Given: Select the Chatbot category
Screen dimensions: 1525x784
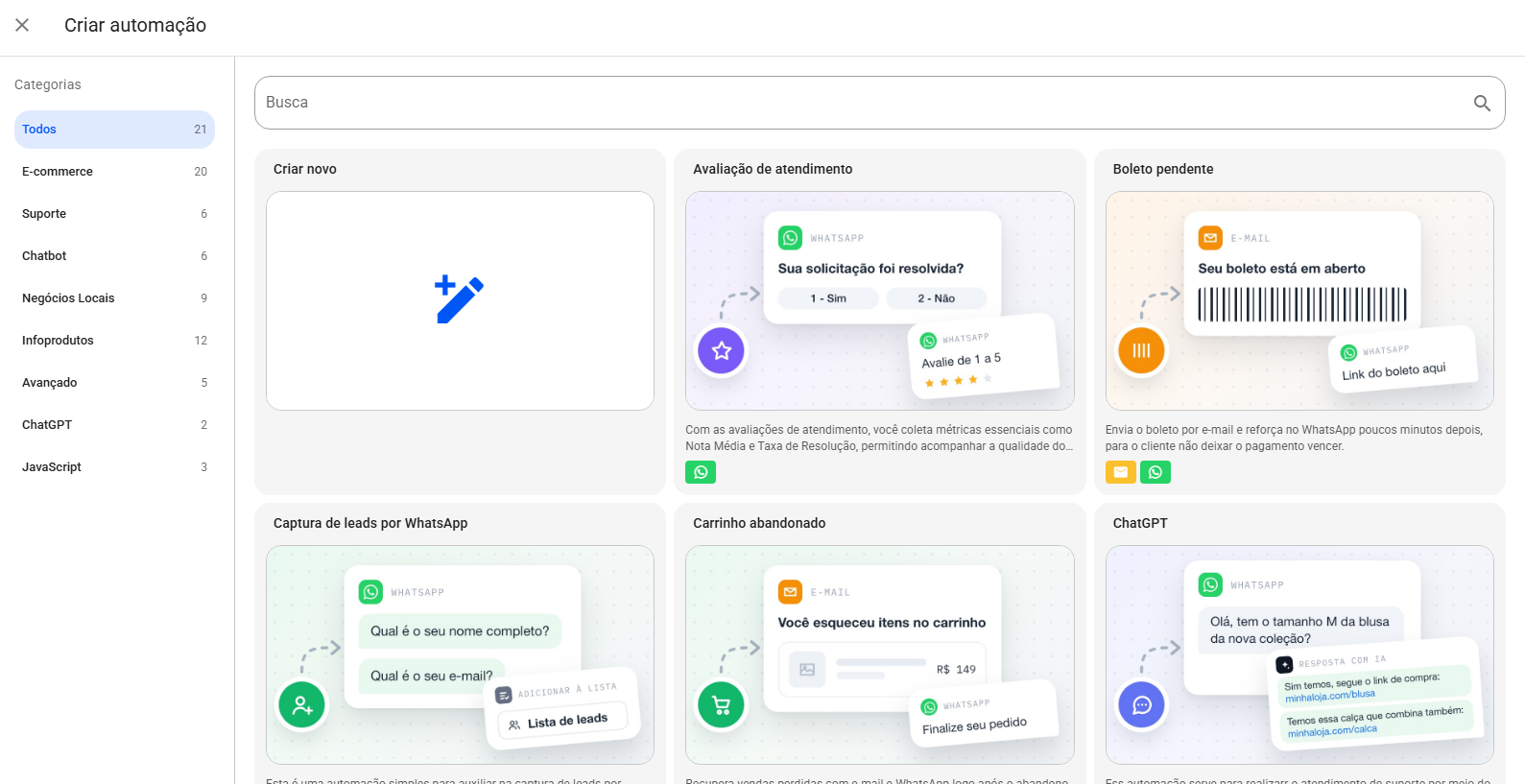Looking at the screenshot, I should [x=114, y=256].
